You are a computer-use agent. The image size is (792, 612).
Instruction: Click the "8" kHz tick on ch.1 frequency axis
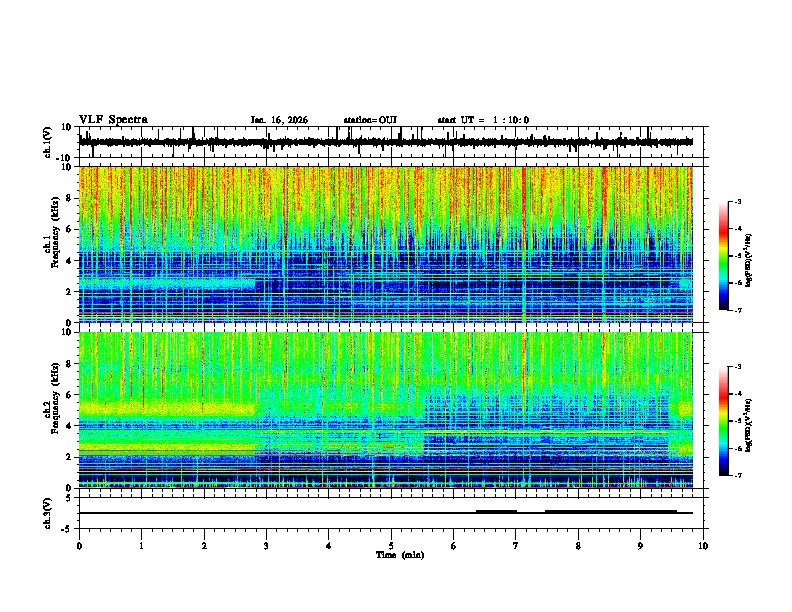point(70,198)
